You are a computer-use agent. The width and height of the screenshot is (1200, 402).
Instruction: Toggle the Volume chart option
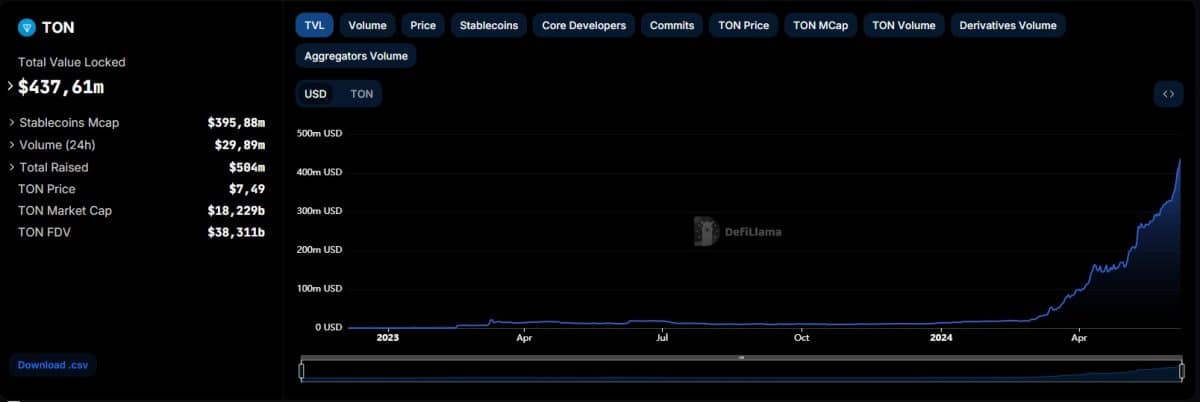(368, 25)
